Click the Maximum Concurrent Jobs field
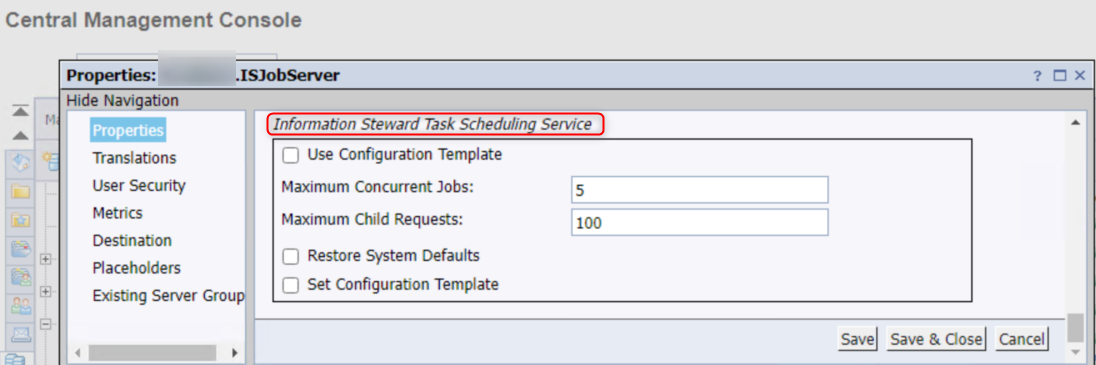Viewport: 1096px width, 365px height. (700, 189)
